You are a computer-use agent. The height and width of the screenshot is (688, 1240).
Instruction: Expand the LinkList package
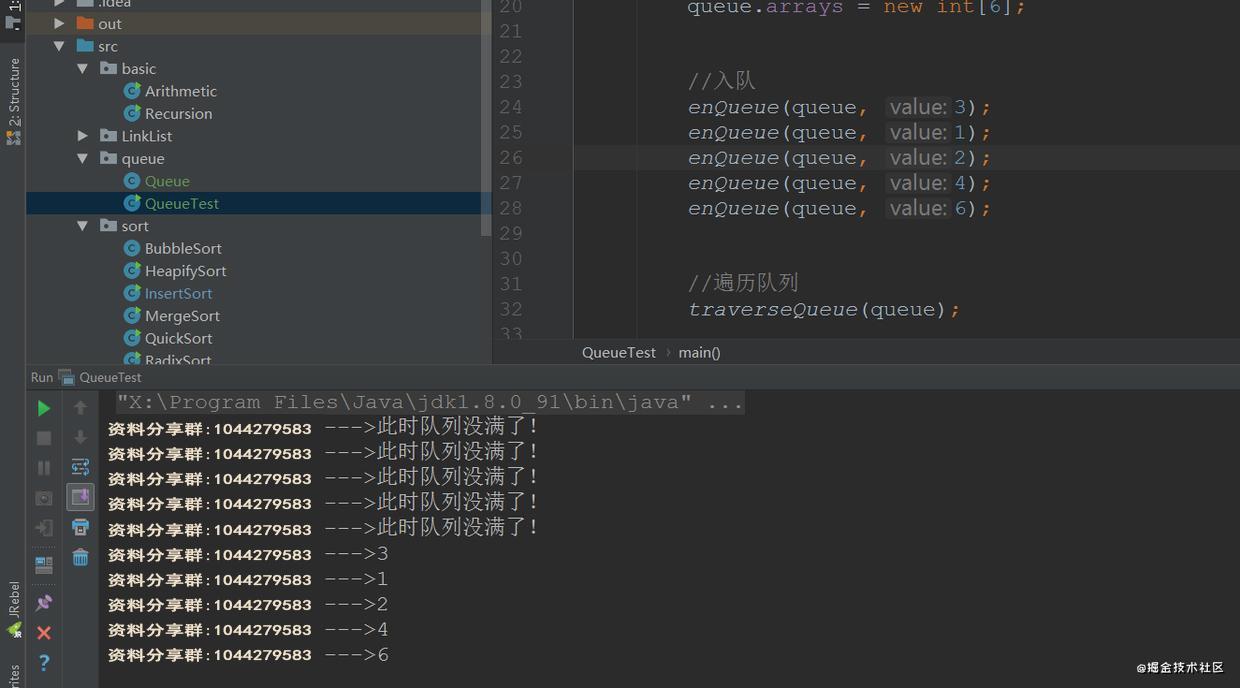pos(83,136)
